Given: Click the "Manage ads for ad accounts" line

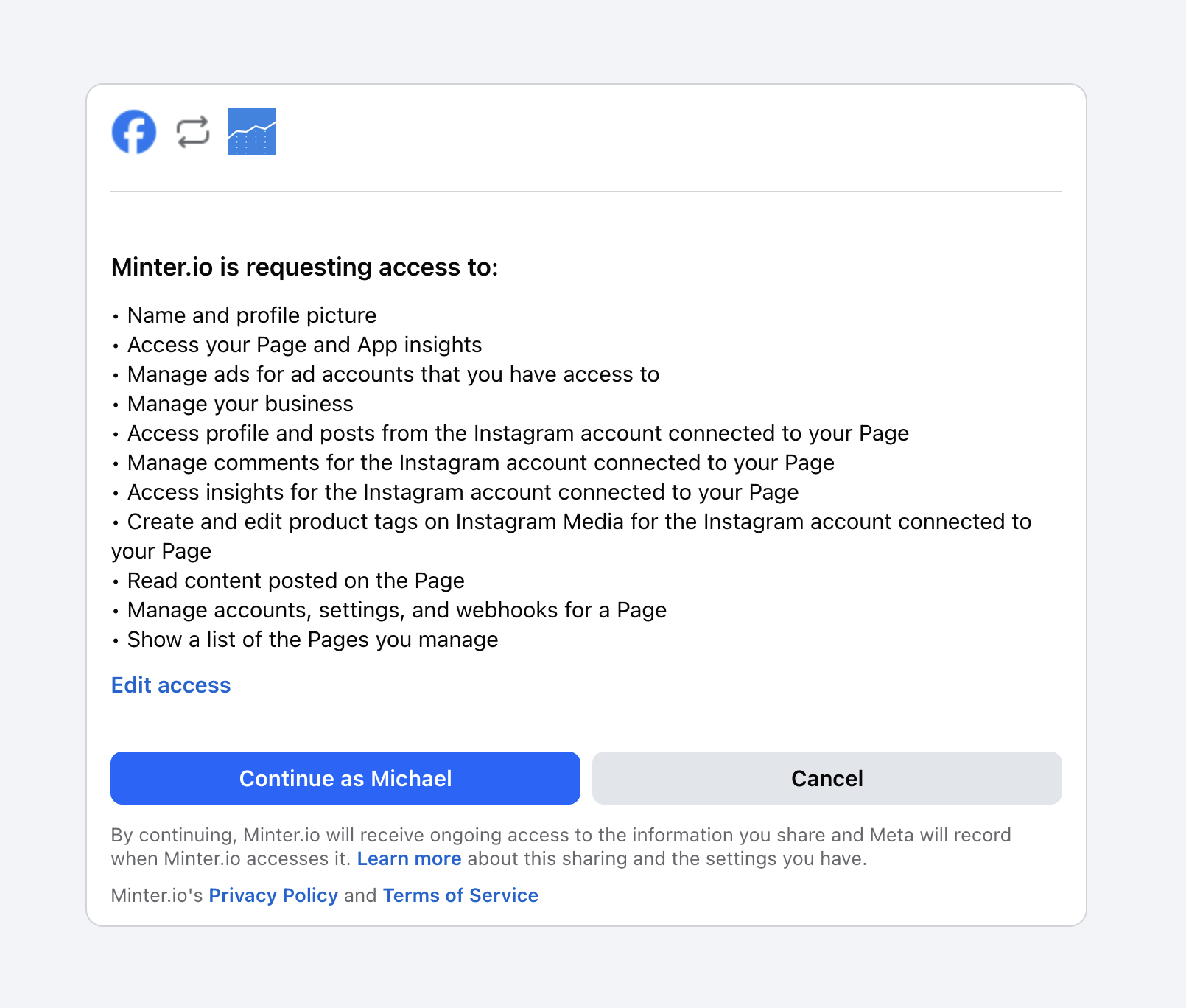Looking at the screenshot, I should (x=393, y=374).
